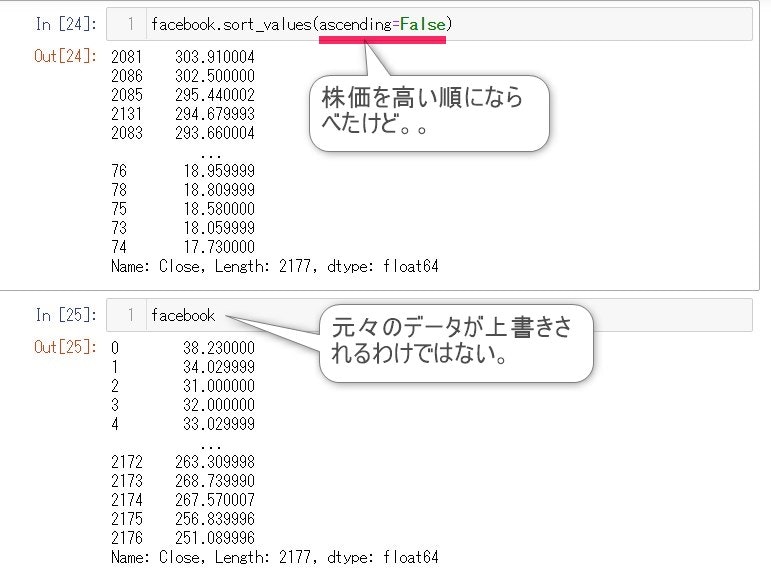Click the code input of cell In [24]
Screen dimensions: 771x586
[x=429, y=24]
